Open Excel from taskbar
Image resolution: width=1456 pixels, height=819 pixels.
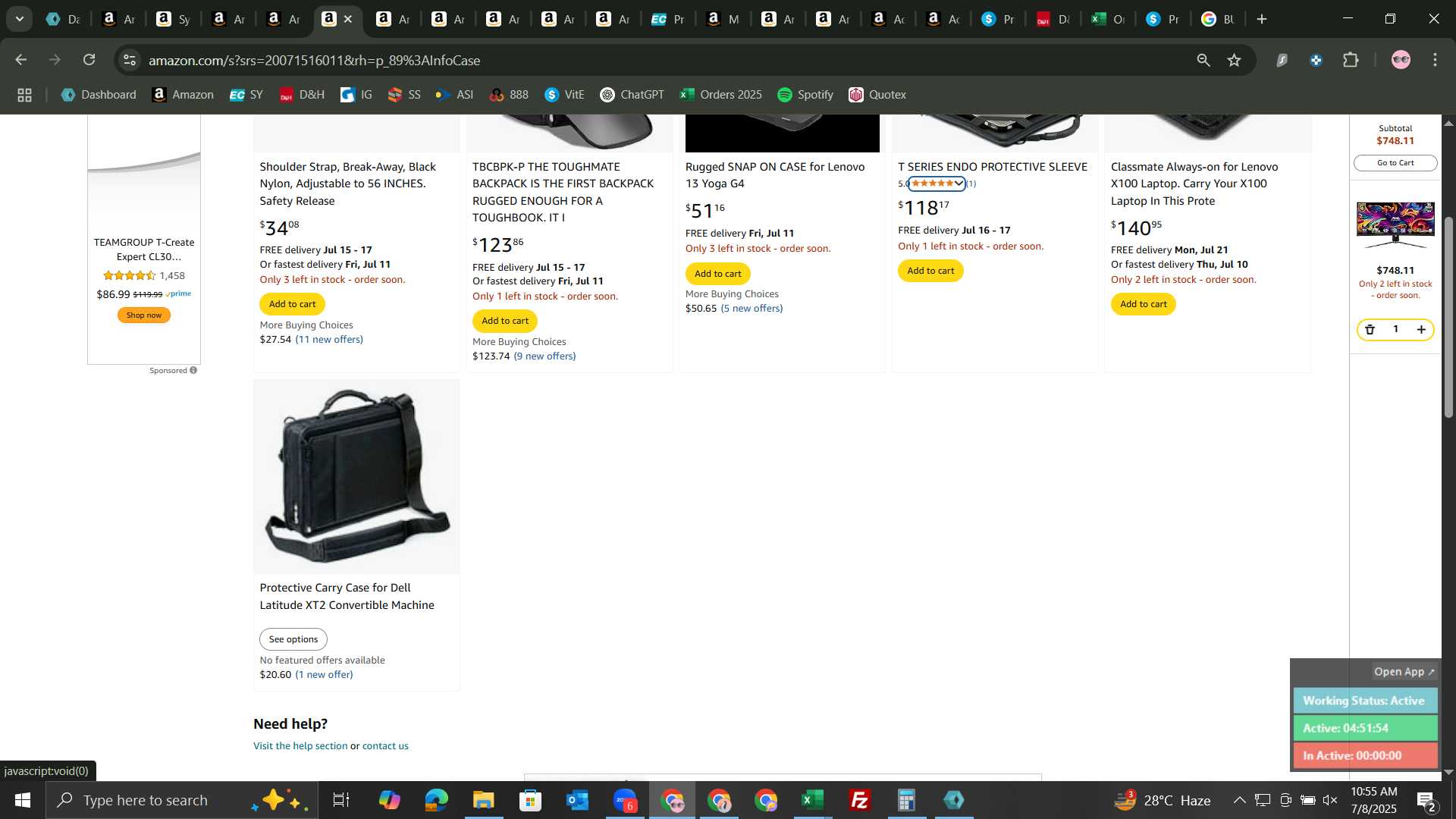(x=813, y=800)
